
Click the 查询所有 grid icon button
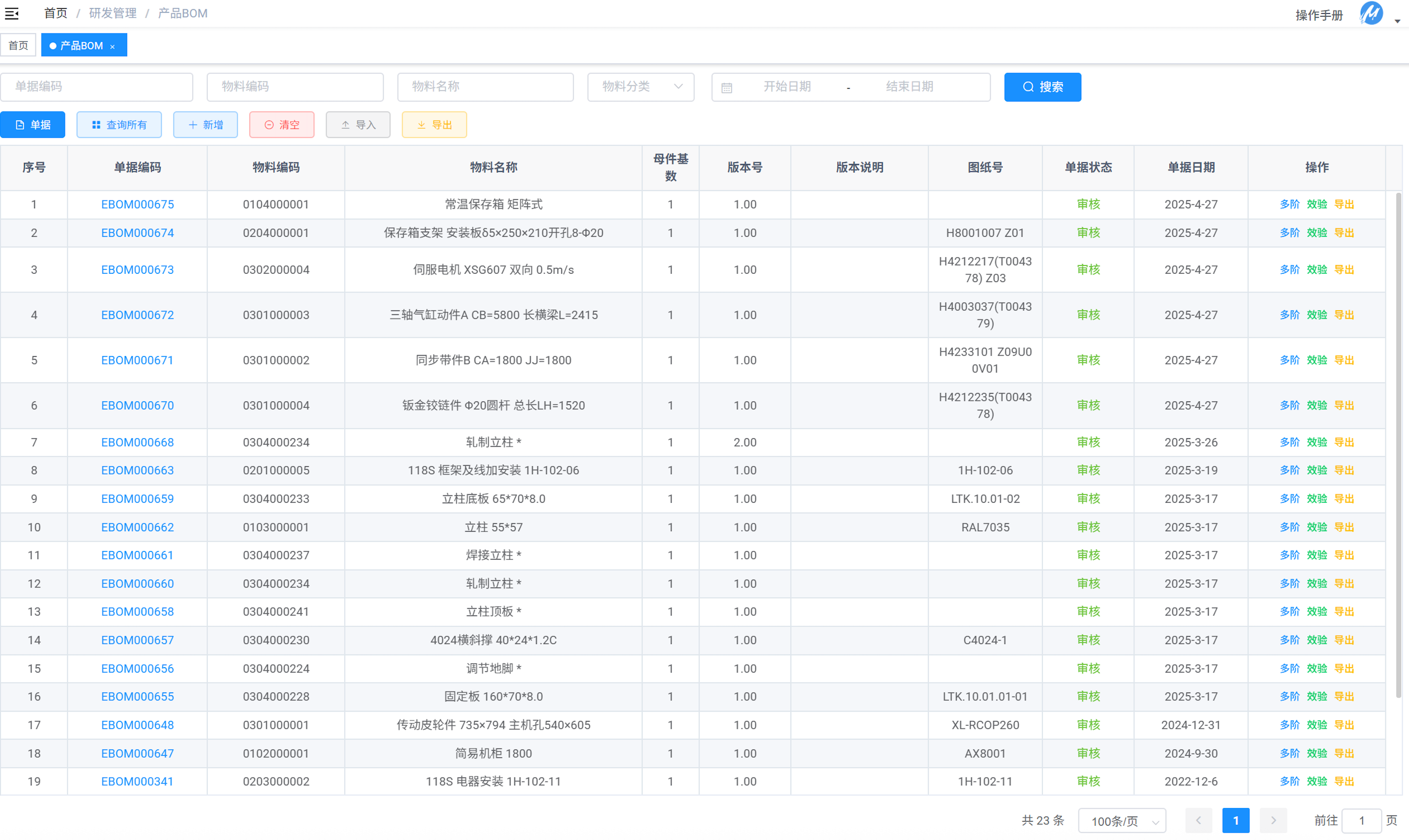(x=119, y=125)
